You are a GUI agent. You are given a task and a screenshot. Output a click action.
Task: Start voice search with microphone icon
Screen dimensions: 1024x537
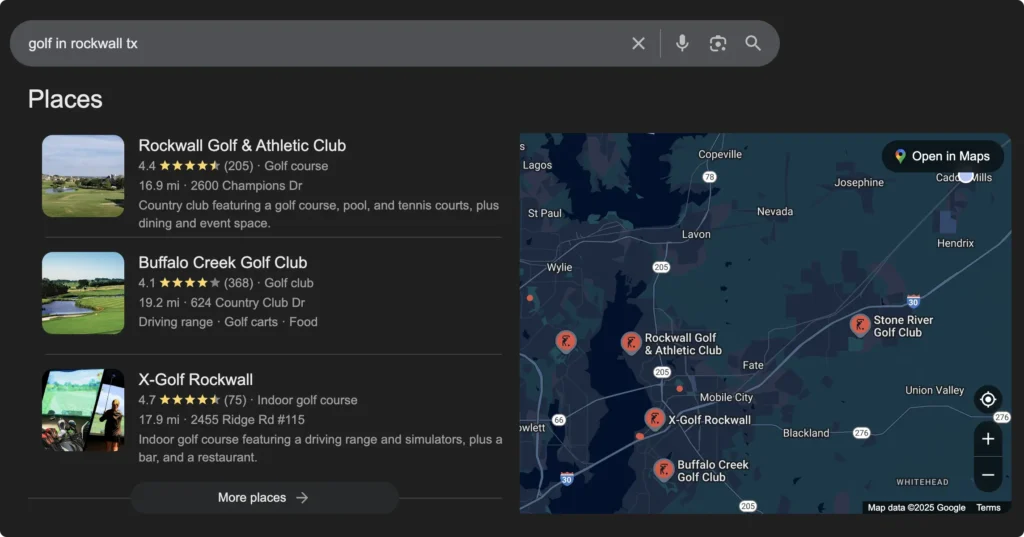click(682, 43)
